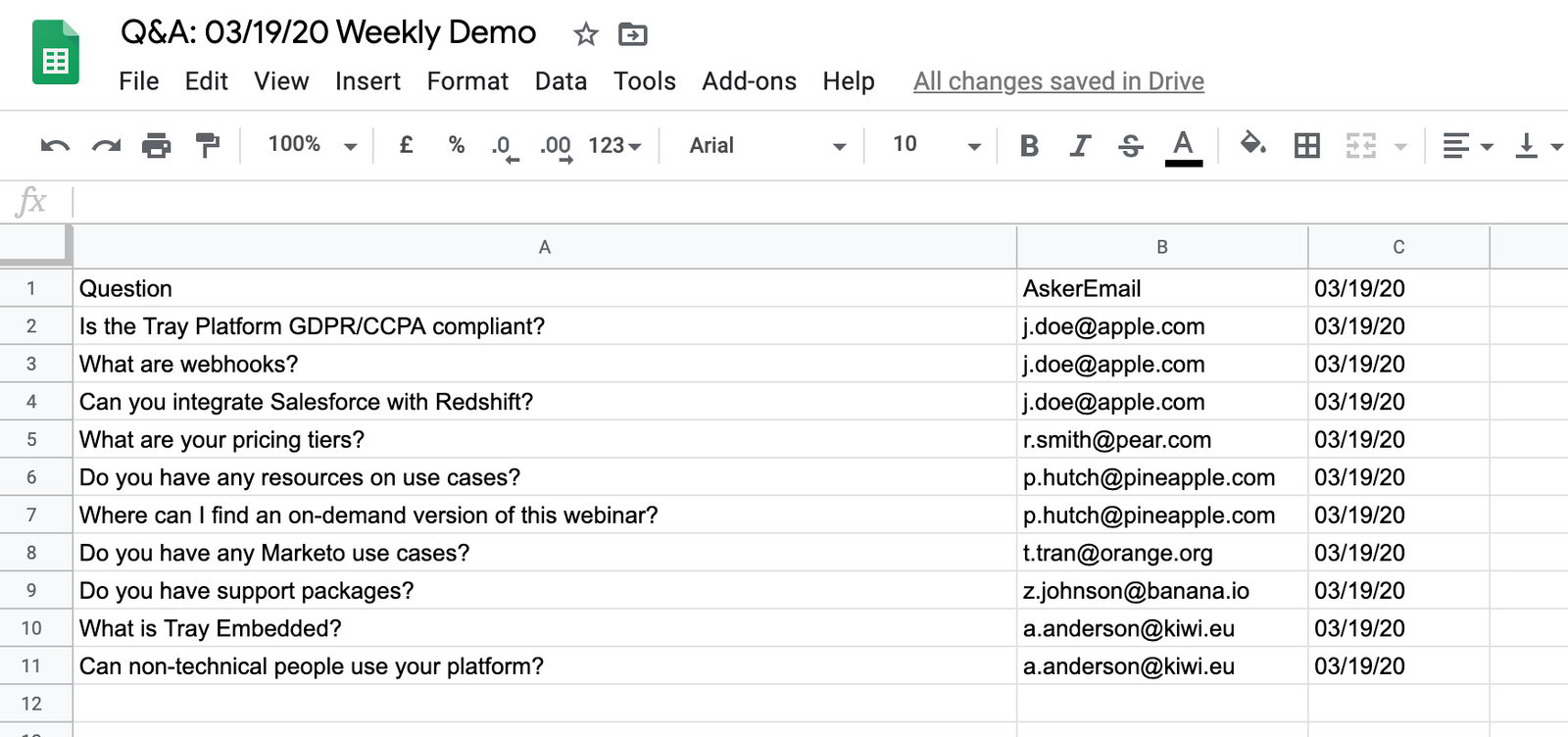Open the 100% zoom dropdown
This screenshot has width=1568, height=737.
[x=312, y=145]
